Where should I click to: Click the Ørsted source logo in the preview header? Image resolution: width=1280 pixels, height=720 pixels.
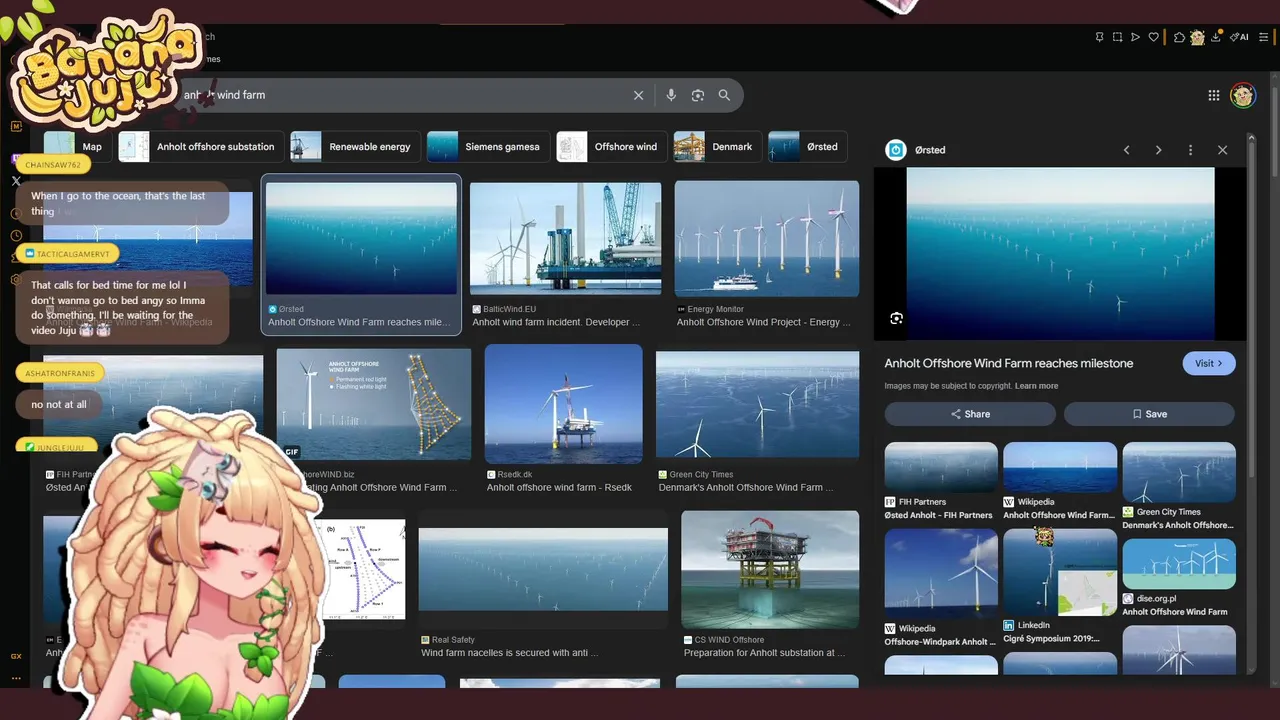896,150
